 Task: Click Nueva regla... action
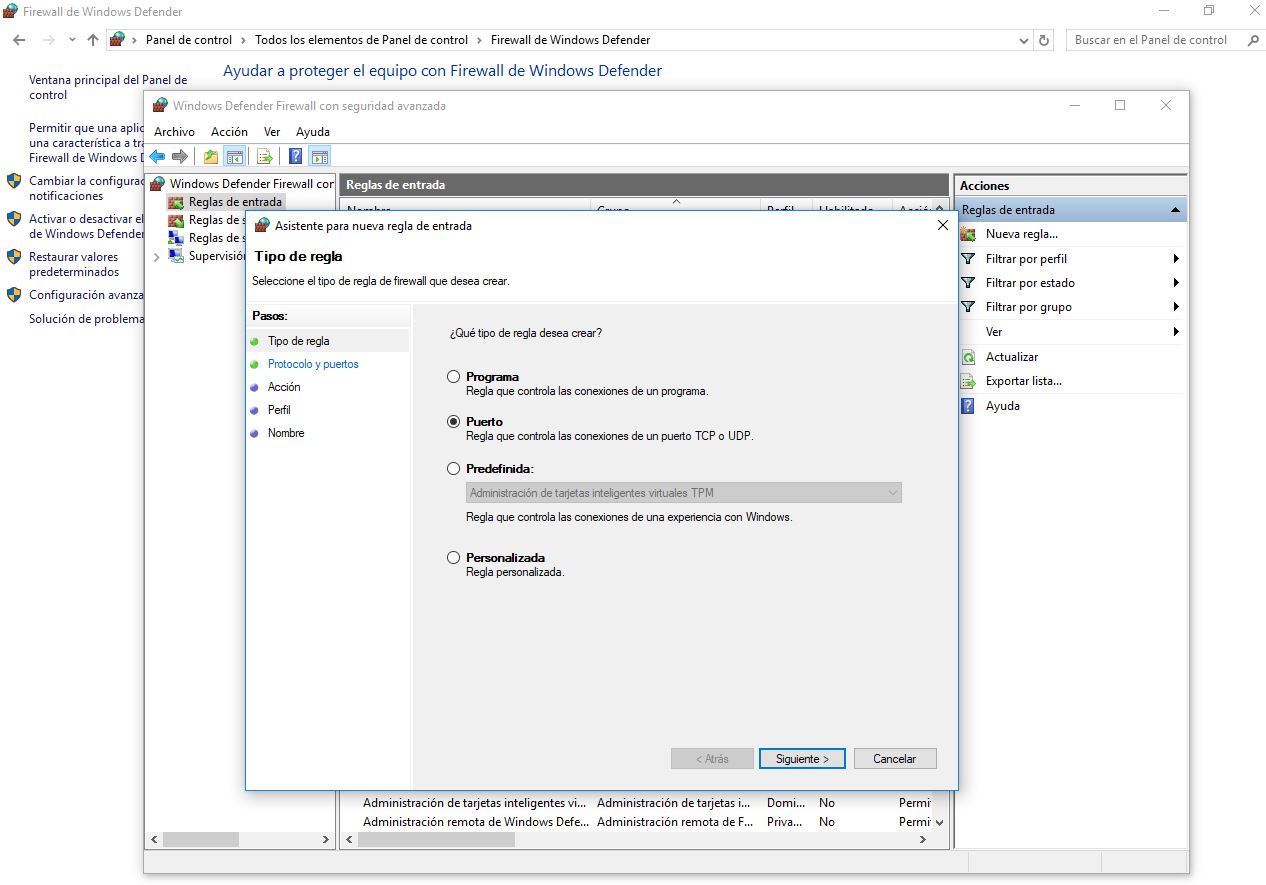[x=1022, y=234]
